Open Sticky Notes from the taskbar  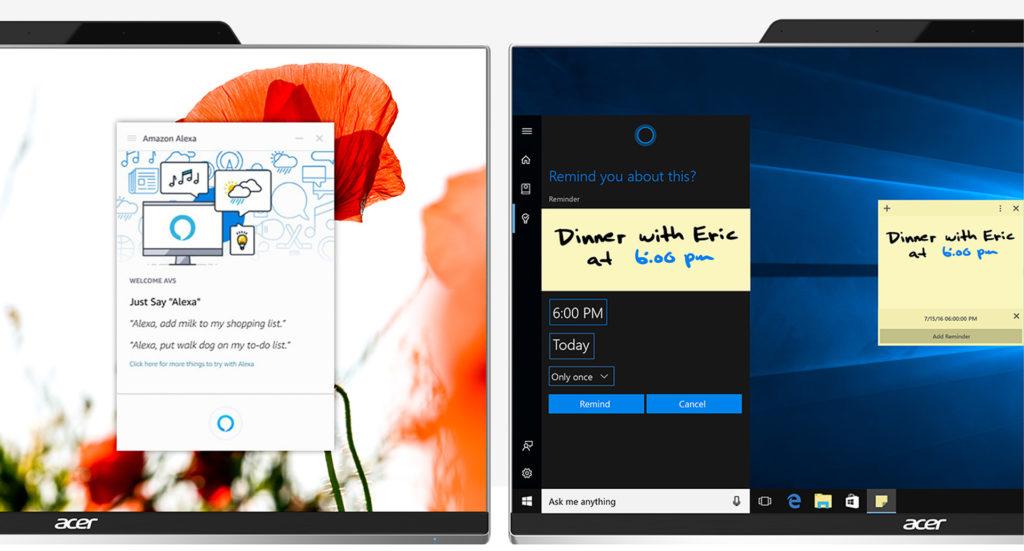pyautogui.click(x=881, y=501)
